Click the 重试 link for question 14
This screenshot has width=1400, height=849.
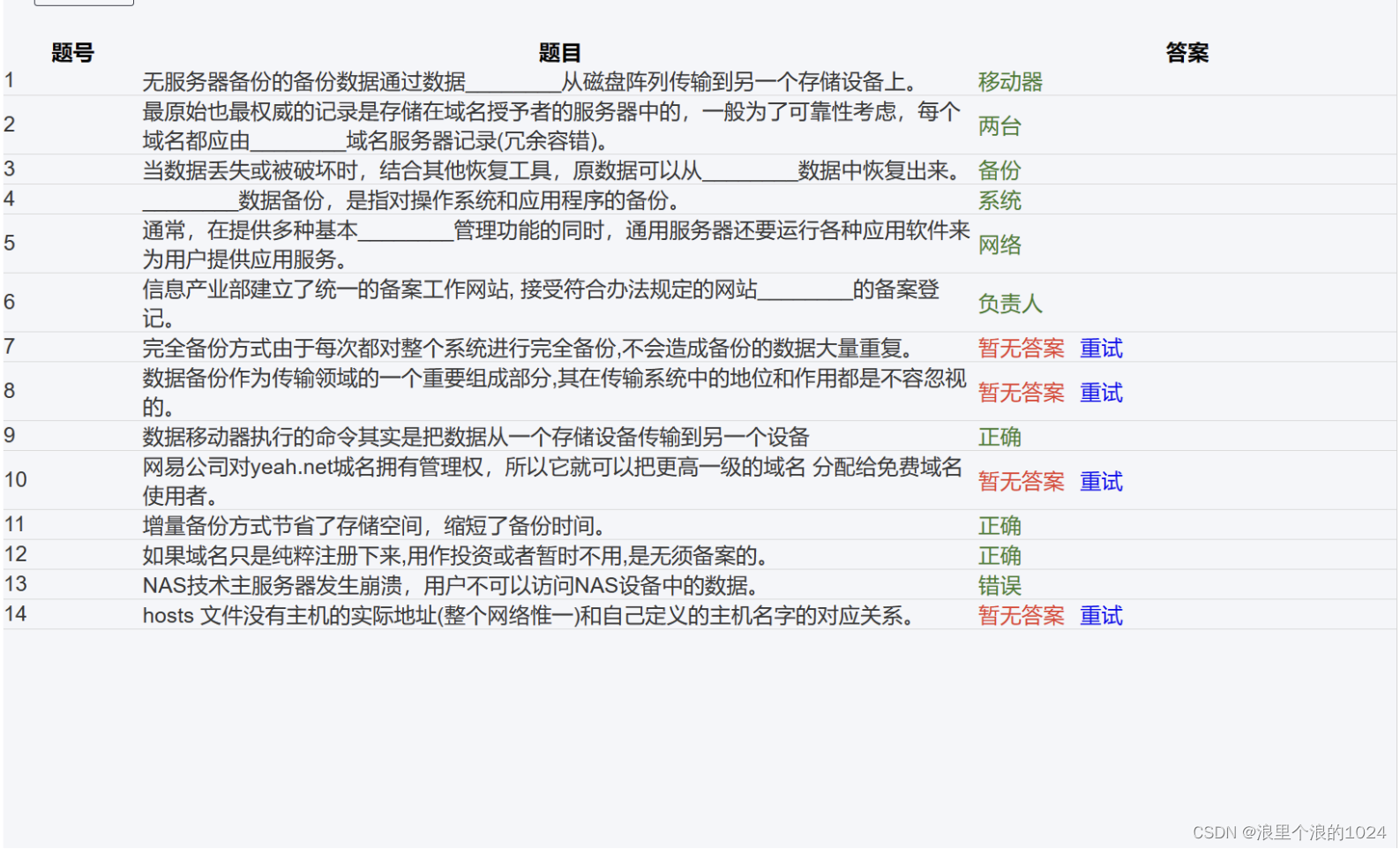1101,616
